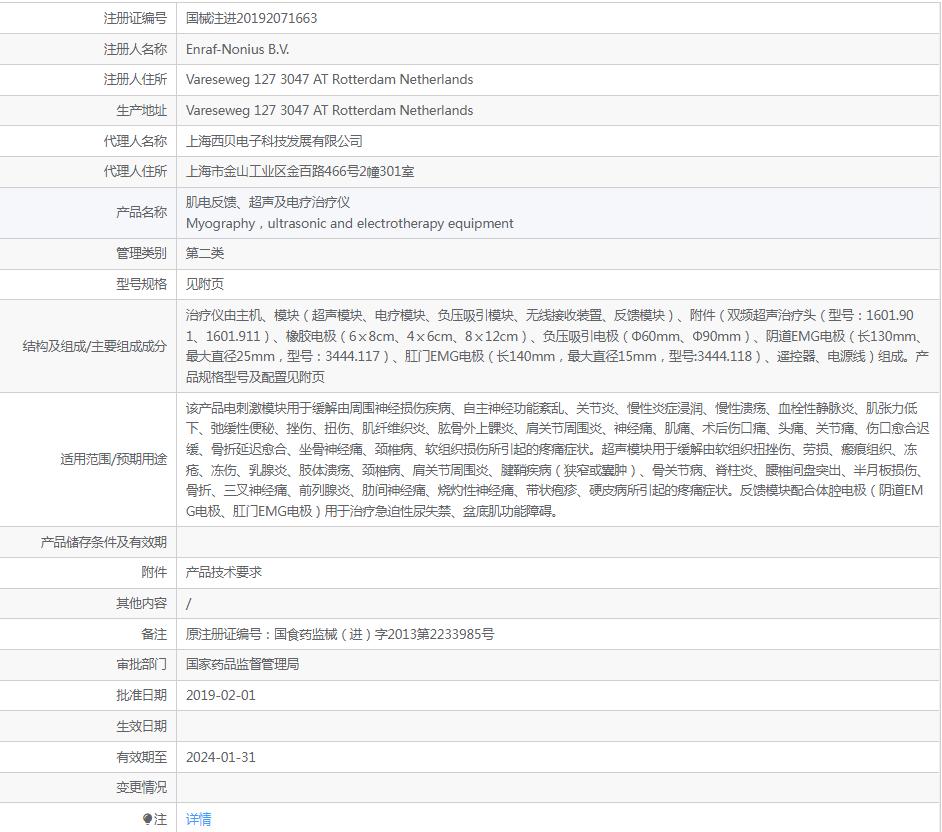This screenshot has height=832, width=942.
Task: Click the bulb icon beside 注
Action: click(148, 819)
